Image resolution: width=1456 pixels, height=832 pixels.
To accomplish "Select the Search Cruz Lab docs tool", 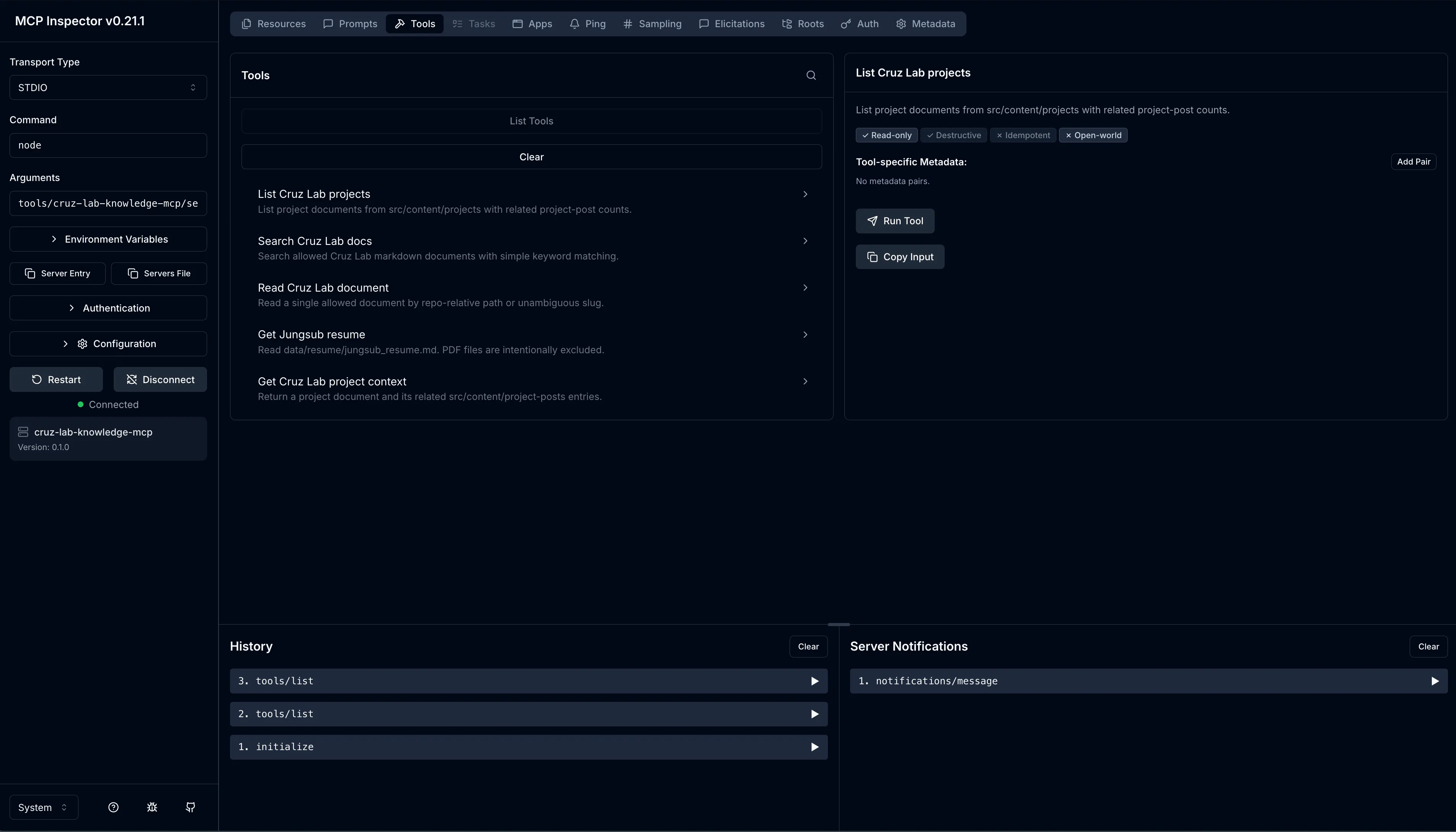I will pyautogui.click(x=531, y=249).
